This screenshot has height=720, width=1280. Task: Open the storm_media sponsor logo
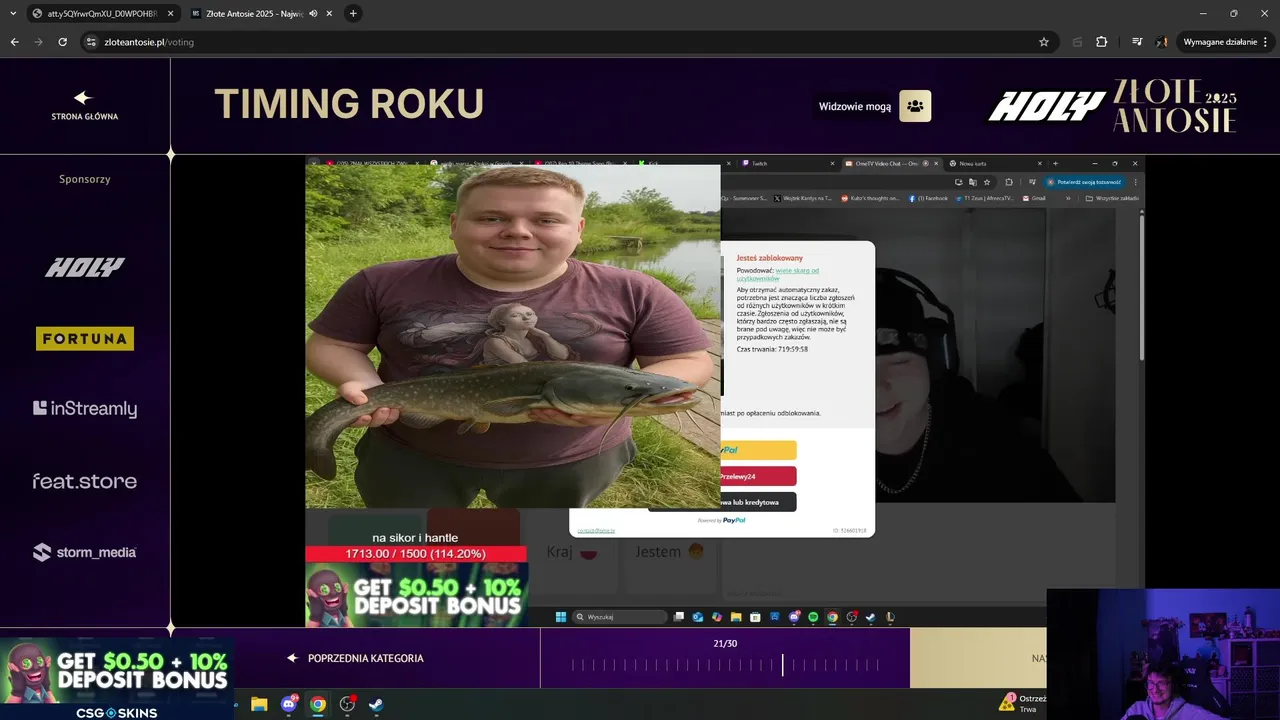(x=85, y=552)
